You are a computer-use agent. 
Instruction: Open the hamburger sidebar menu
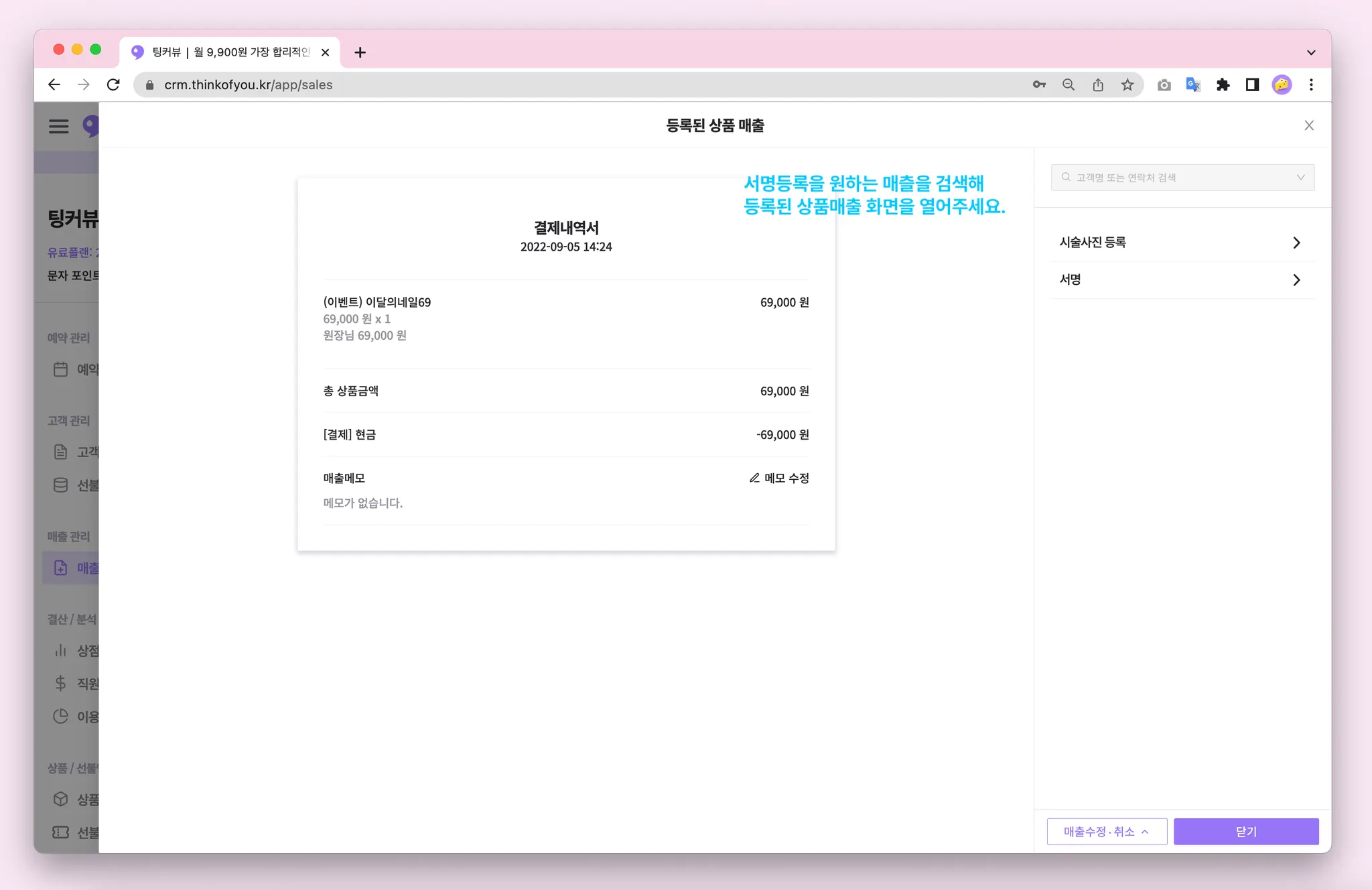coord(58,126)
